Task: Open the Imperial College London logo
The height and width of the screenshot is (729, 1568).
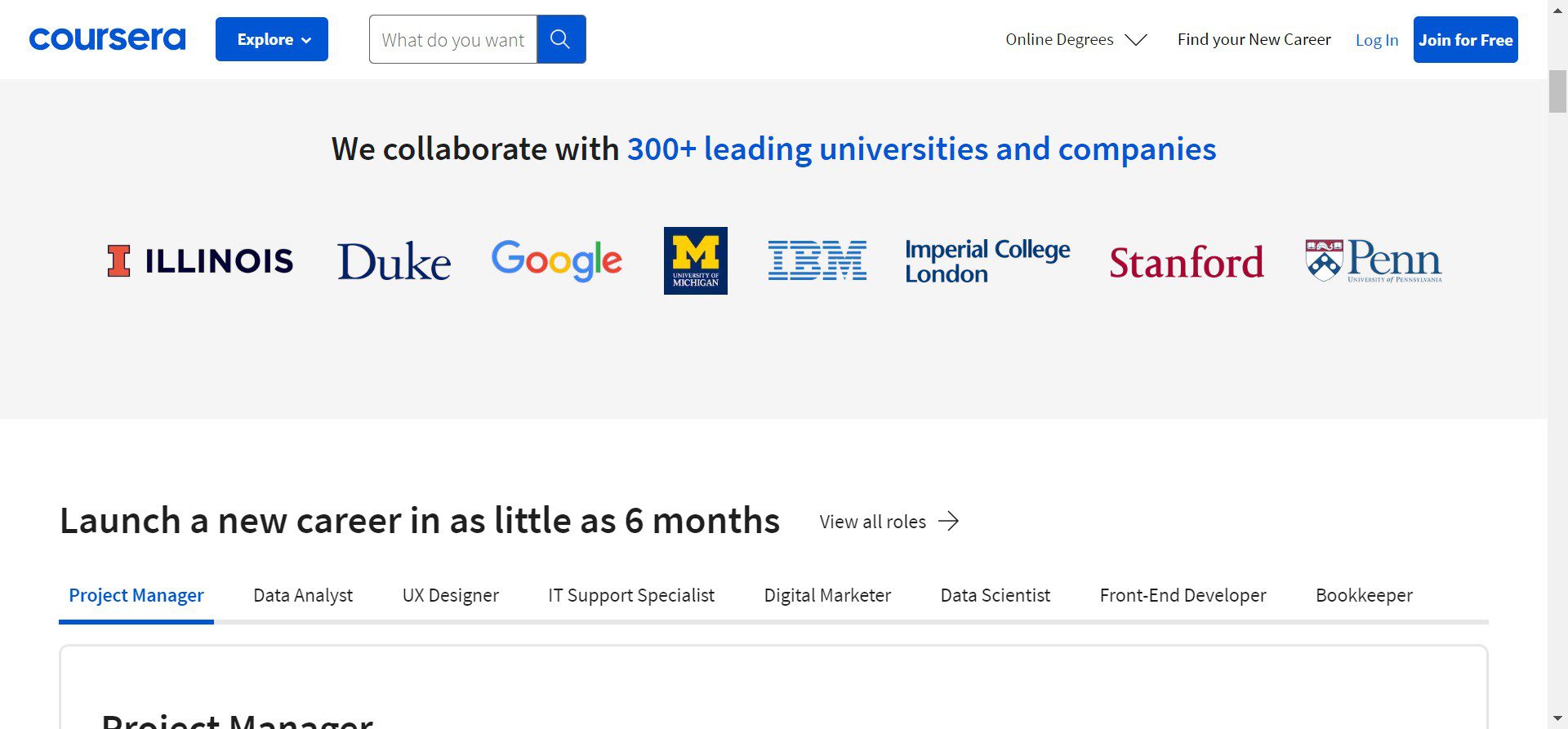Action: [987, 261]
